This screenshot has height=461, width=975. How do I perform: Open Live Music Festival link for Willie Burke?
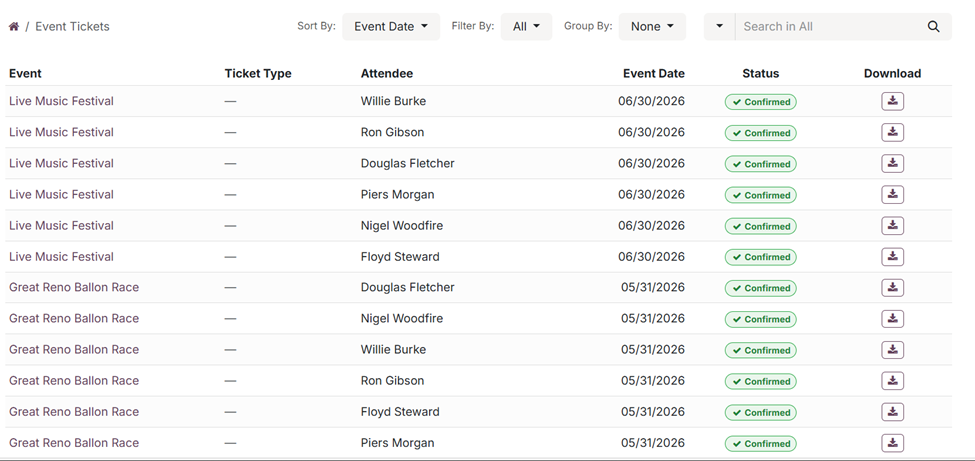click(x=61, y=101)
